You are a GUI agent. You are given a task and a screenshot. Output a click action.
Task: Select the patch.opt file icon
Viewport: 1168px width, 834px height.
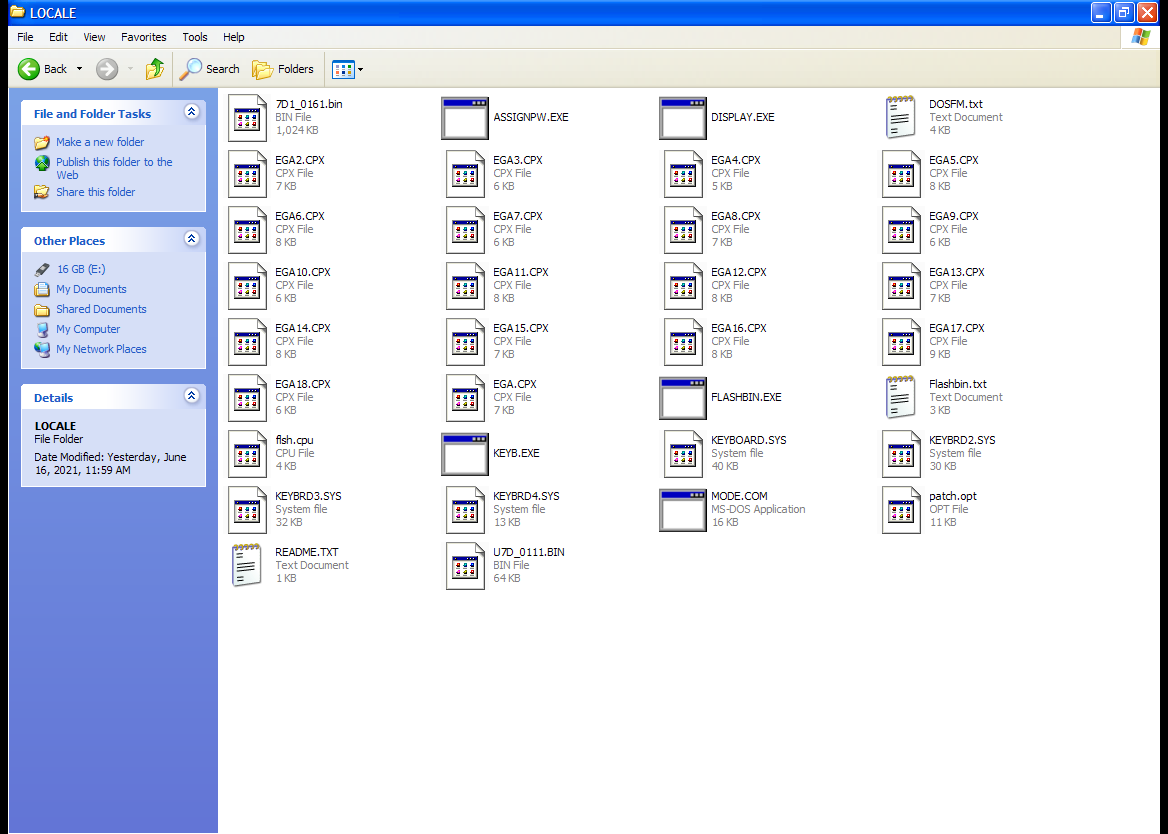[901, 510]
